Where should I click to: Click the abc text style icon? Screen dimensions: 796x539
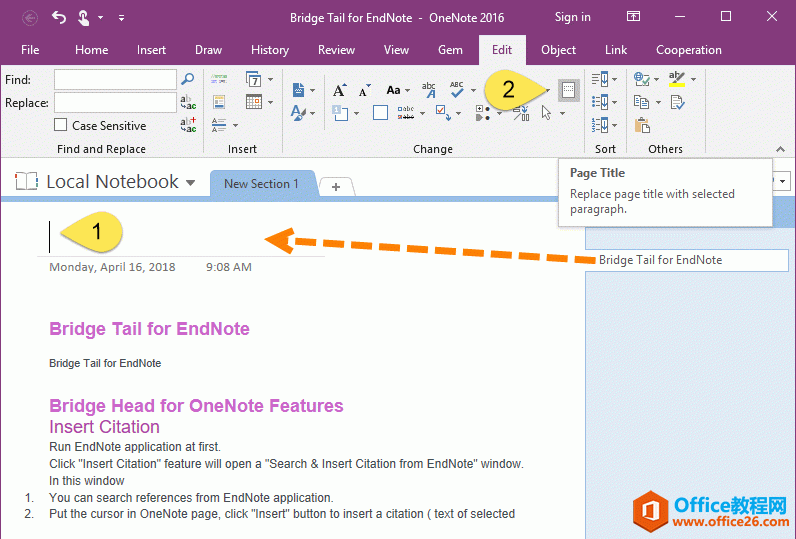pyautogui.click(x=429, y=90)
